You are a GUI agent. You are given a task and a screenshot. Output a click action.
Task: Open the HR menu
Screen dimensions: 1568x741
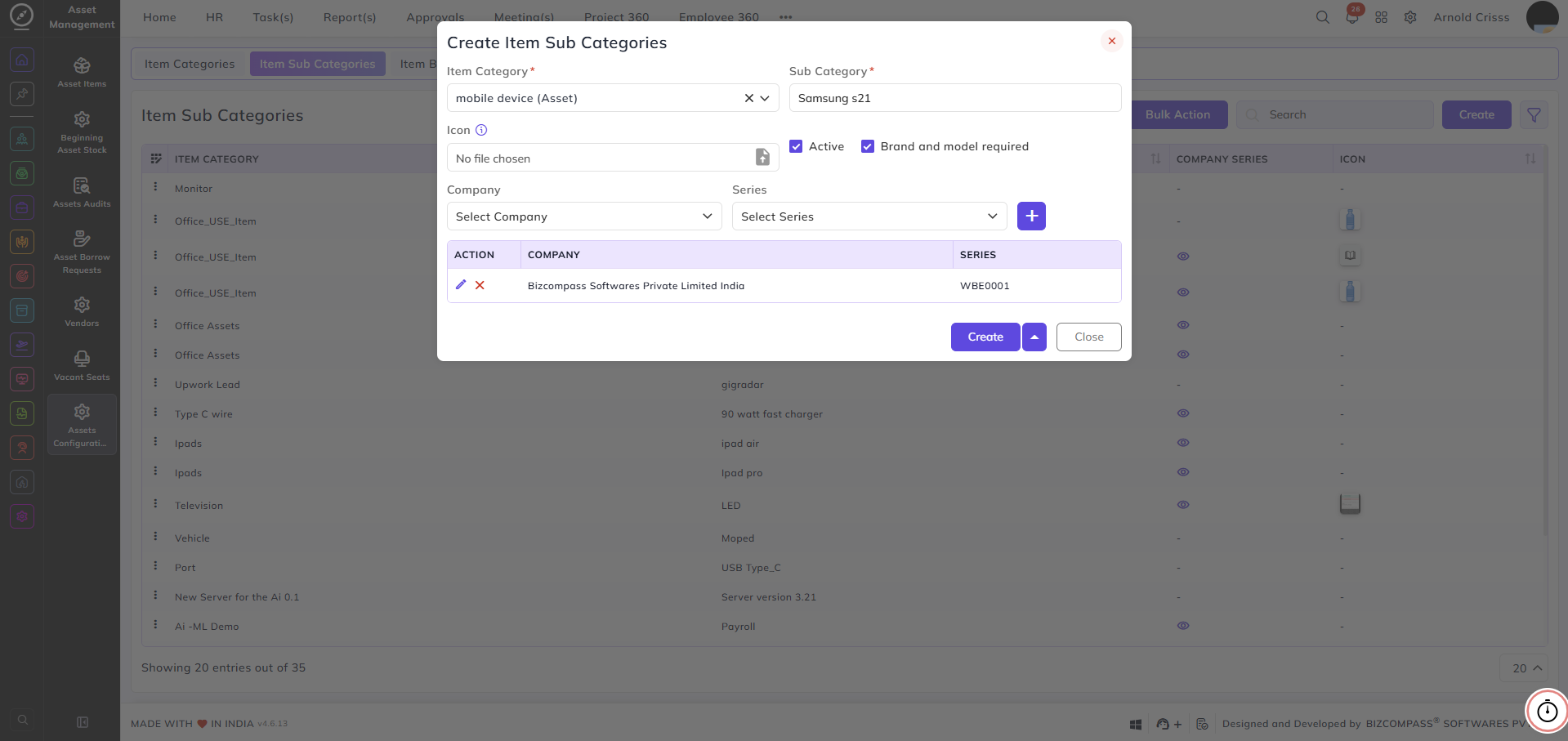tap(215, 17)
